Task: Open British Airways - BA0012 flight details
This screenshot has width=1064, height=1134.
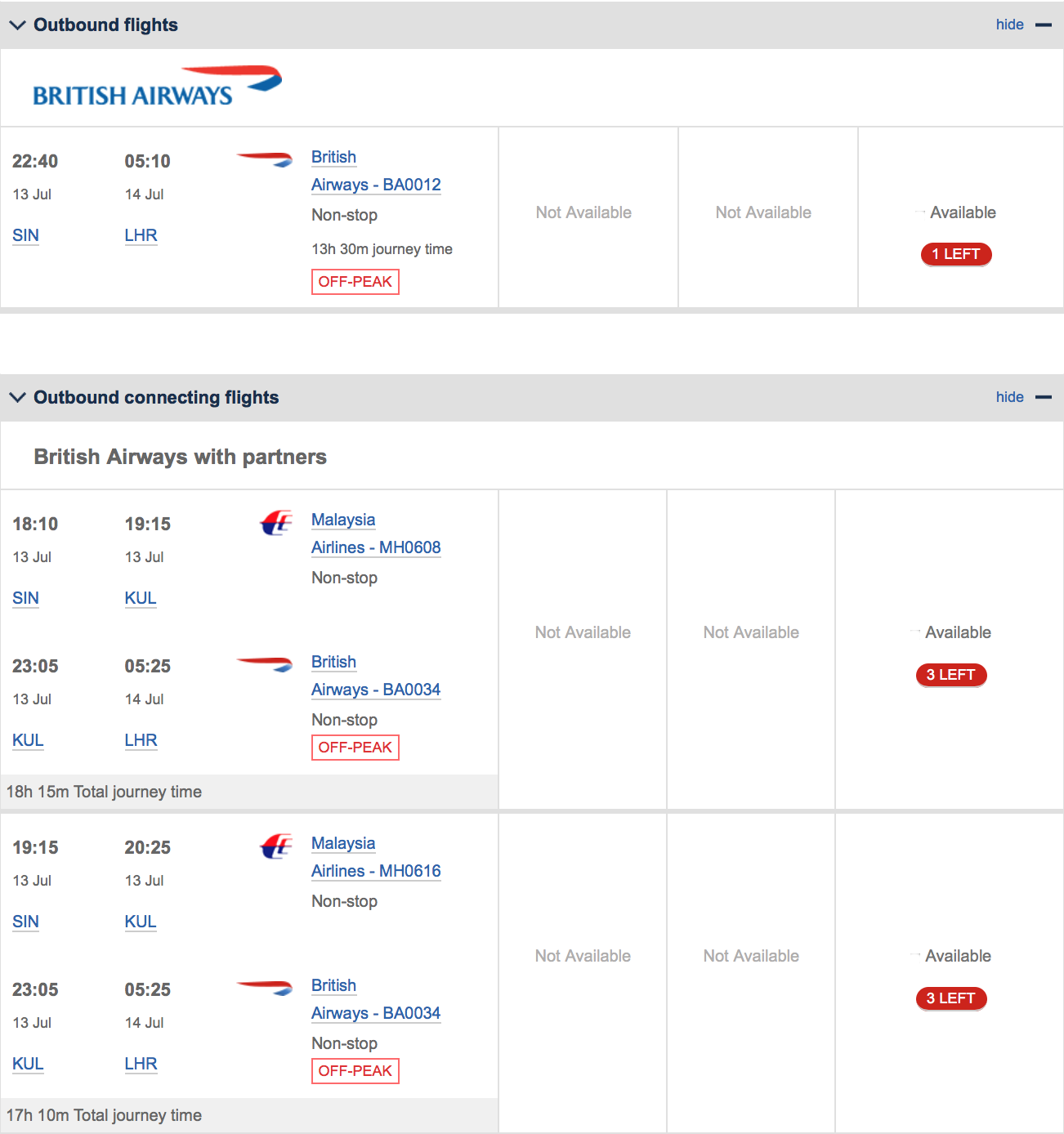Action: click(376, 171)
